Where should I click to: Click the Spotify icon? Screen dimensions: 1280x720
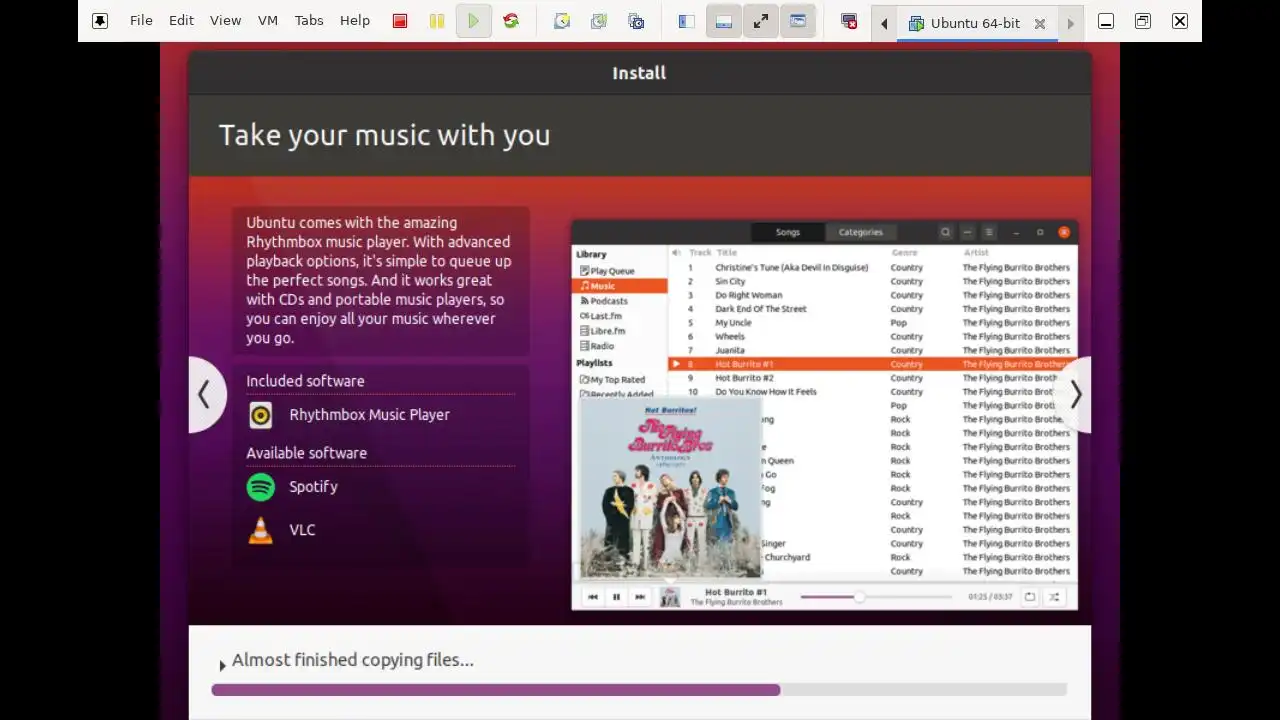pyautogui.click(x=261, y=487)
